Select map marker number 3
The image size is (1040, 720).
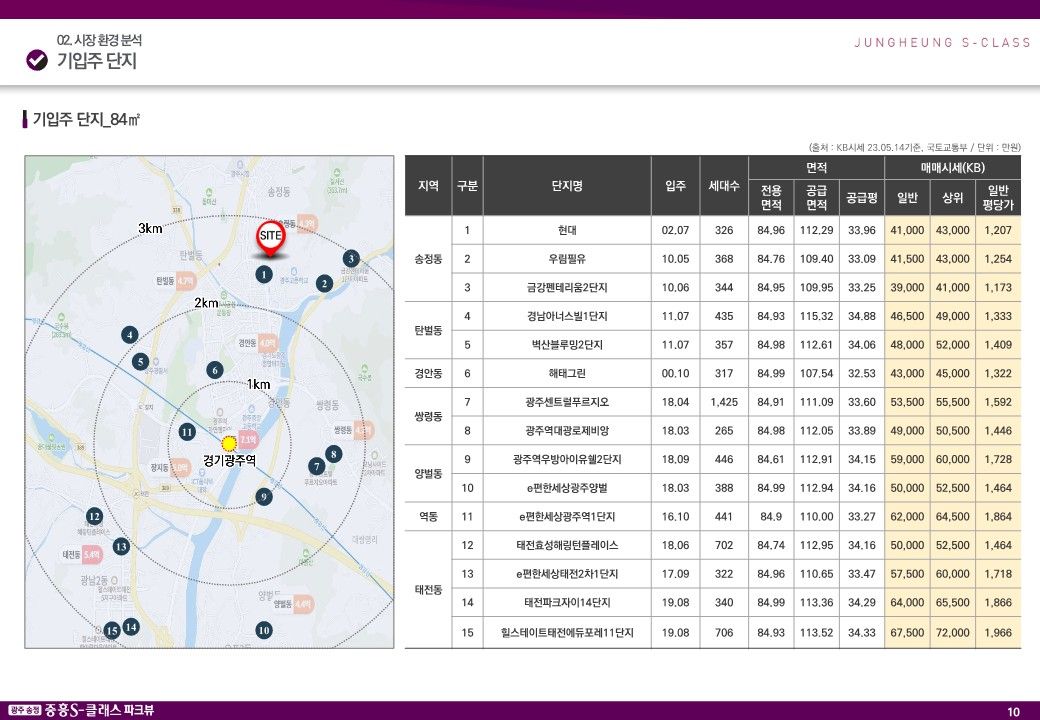click(x=351, y=258)
